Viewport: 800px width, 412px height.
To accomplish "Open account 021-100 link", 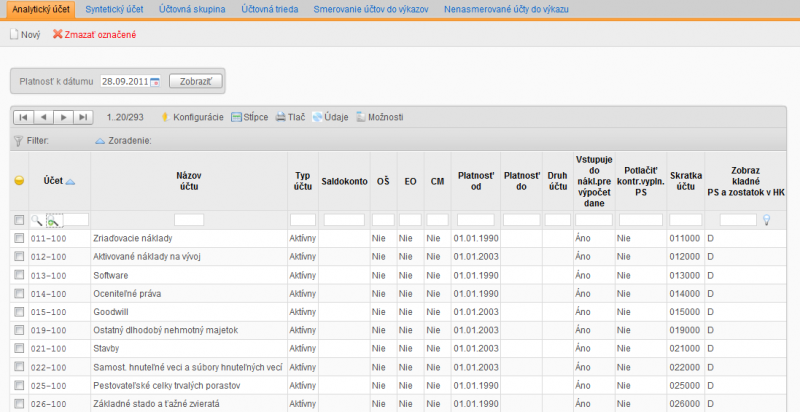I will (48, 349).
